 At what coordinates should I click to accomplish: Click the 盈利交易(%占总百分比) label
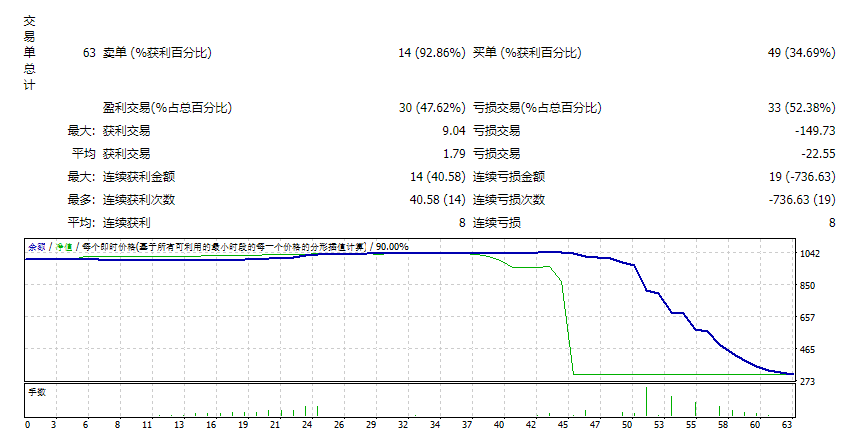(x=167, y=108)
